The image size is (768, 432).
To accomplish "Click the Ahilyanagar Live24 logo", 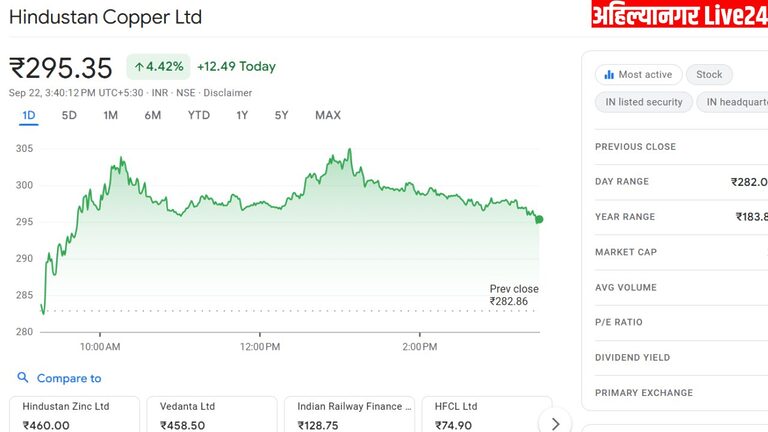I will click(678, 15).
